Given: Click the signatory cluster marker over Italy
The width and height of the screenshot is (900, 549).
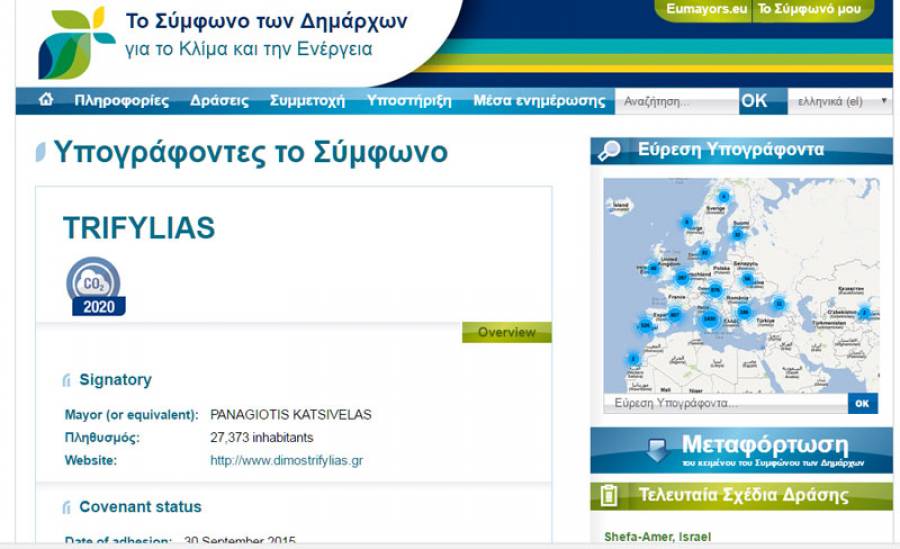Looking at the screenshot, I should pos(710,320).
